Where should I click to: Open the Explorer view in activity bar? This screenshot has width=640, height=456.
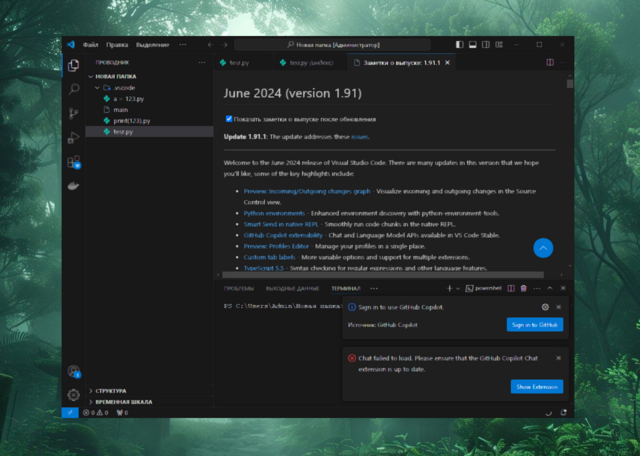(x=73, y=65)
